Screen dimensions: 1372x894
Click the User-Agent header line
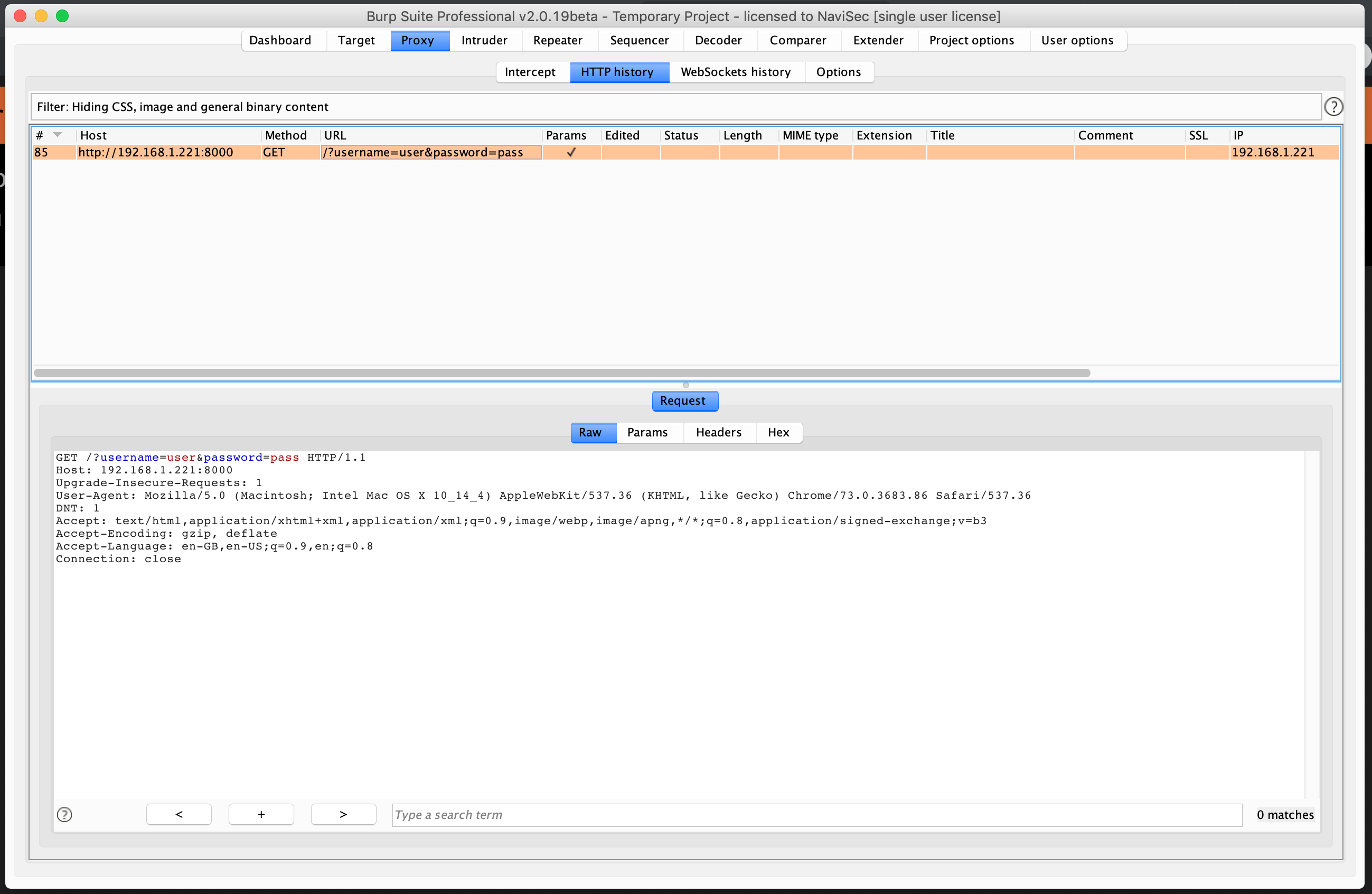click(x=543, y=496)
